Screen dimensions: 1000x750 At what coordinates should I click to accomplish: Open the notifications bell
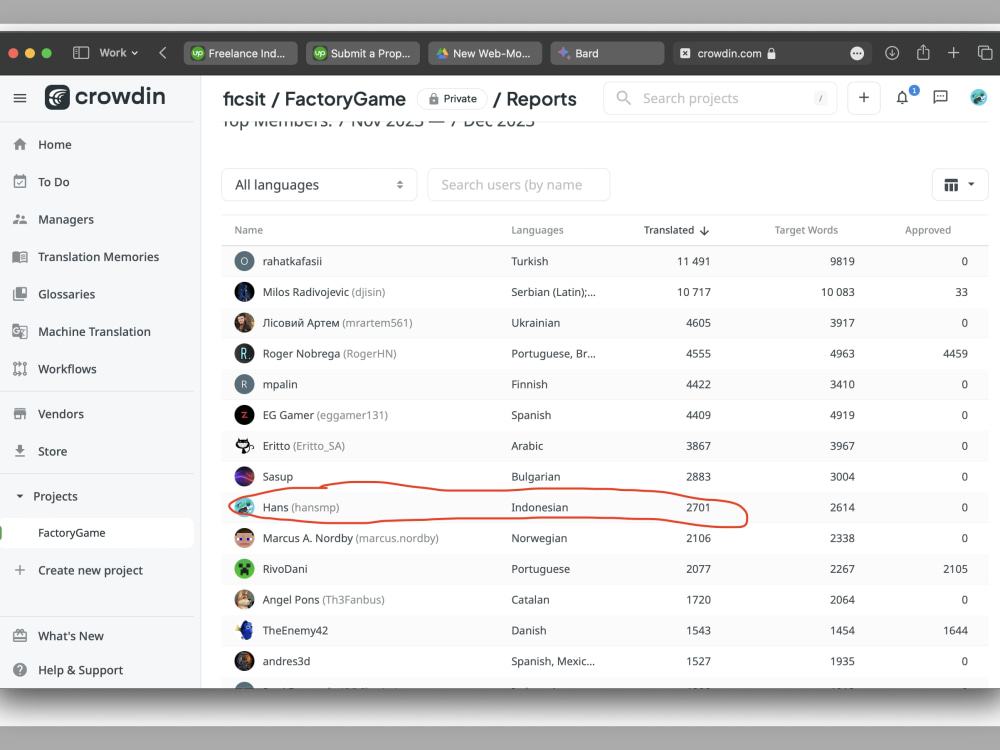(x=901, y=97)
